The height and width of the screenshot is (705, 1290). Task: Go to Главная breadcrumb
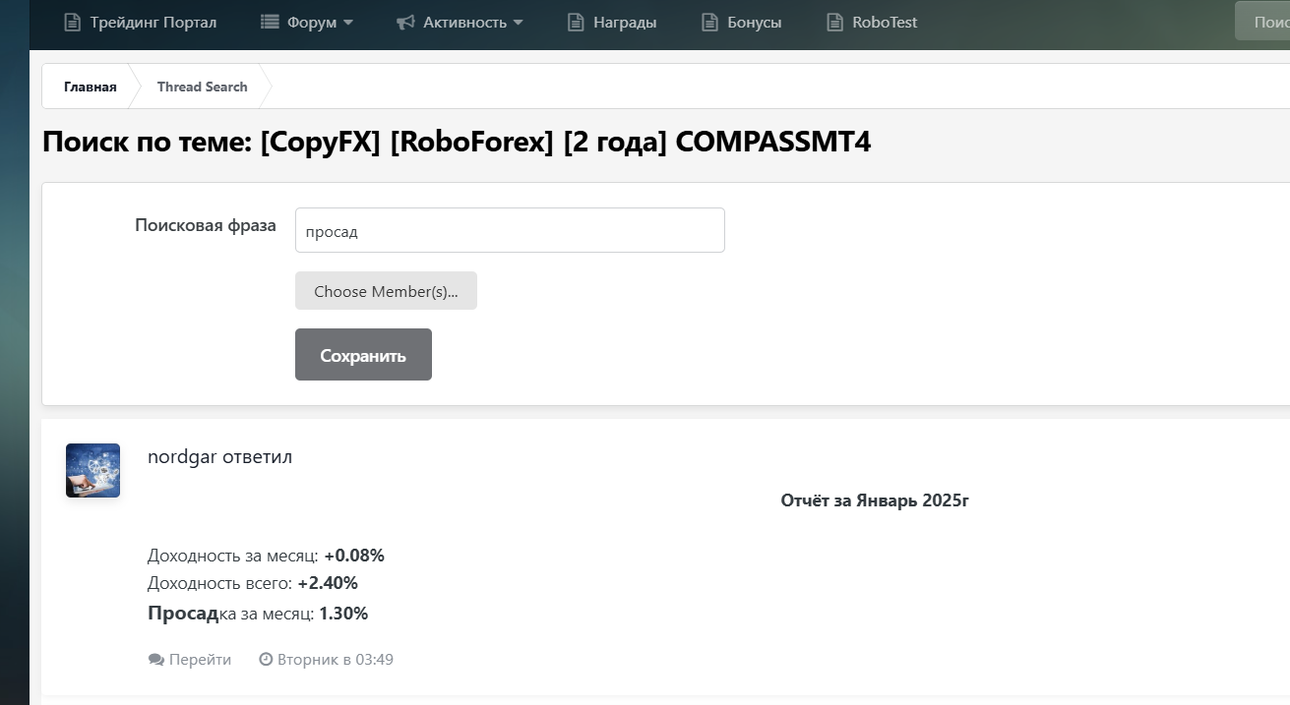90,87
